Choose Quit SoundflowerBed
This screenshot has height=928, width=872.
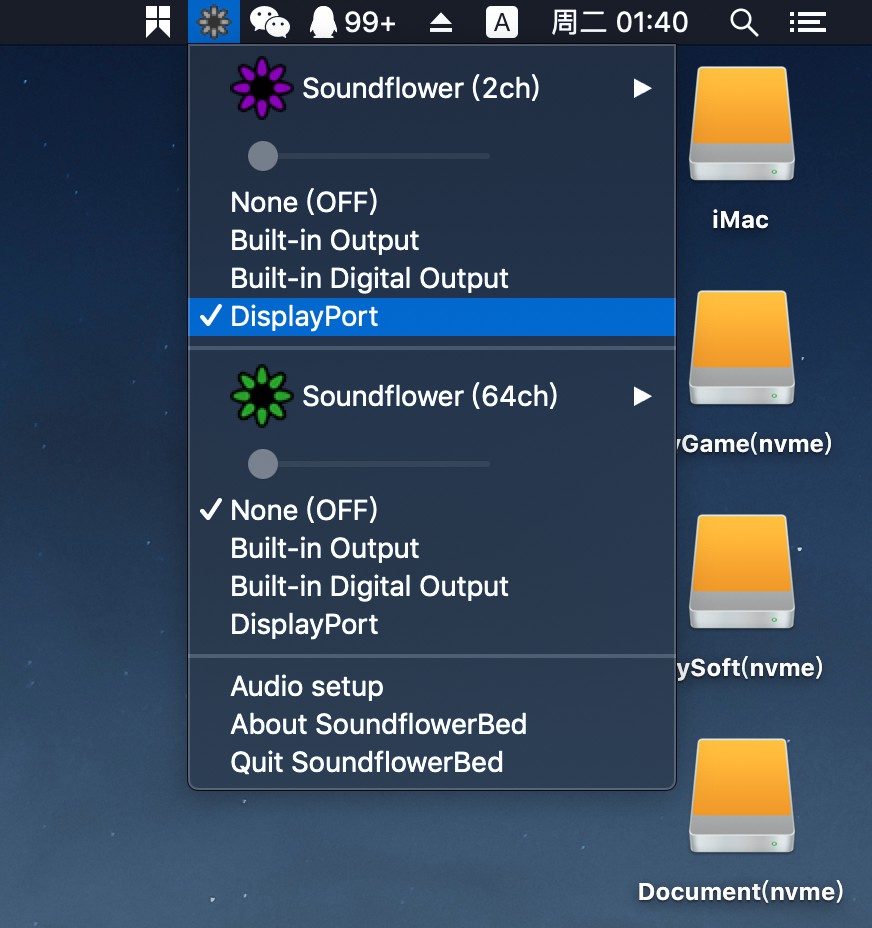click(x=432, y=762)
